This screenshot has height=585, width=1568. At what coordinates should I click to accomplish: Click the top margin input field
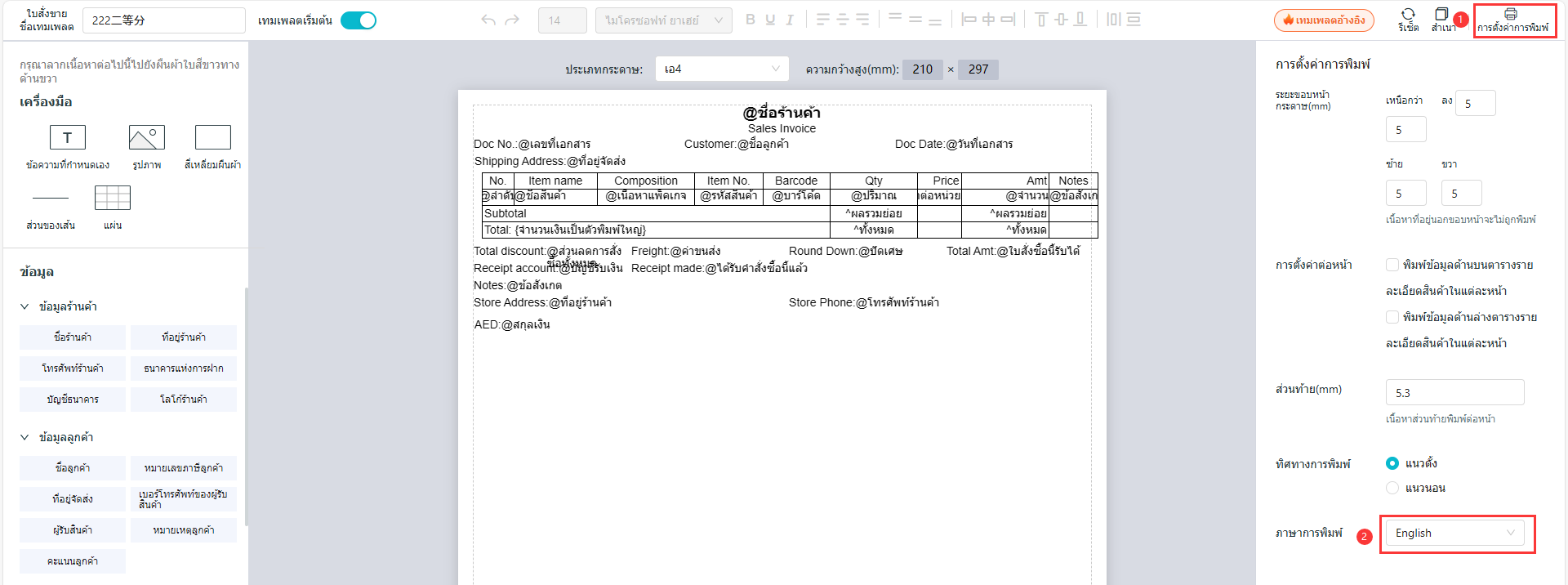[1406, 129]
